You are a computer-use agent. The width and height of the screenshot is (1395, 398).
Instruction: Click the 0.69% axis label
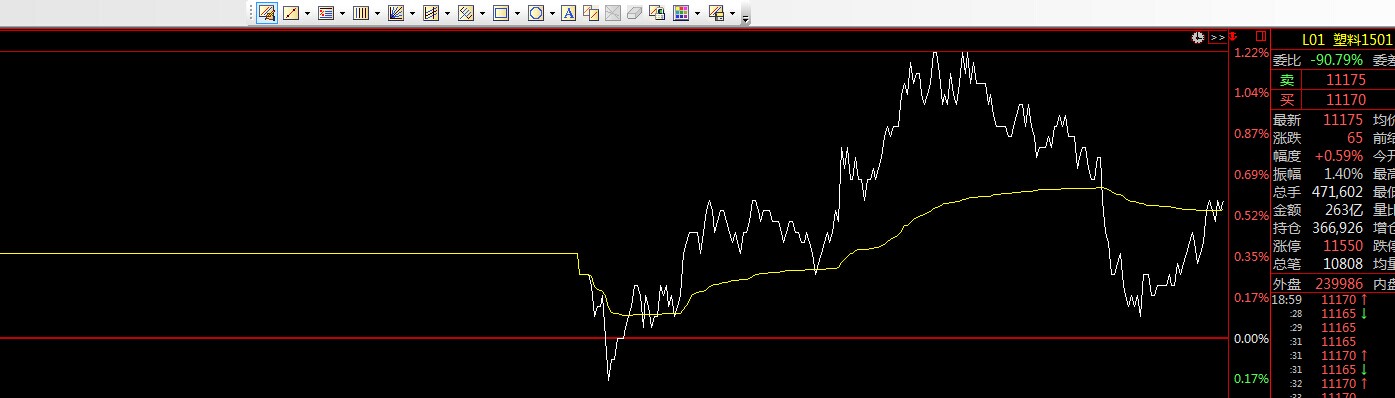tap(1250, 175)
